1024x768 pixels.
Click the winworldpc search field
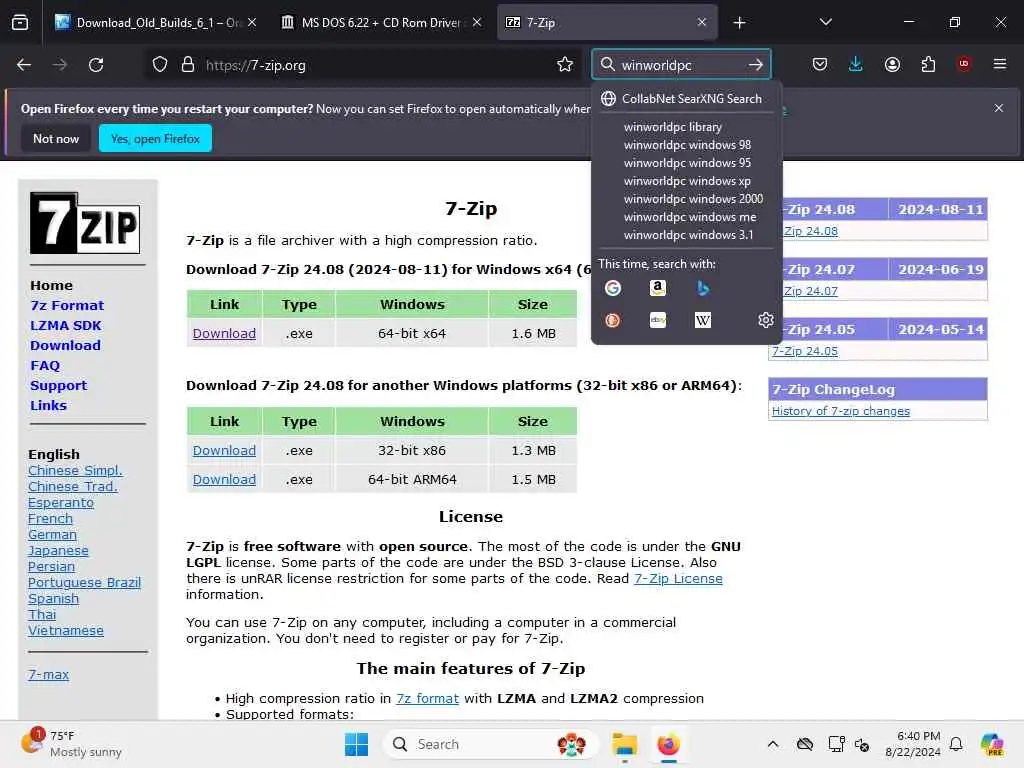[x=681, y=65]
